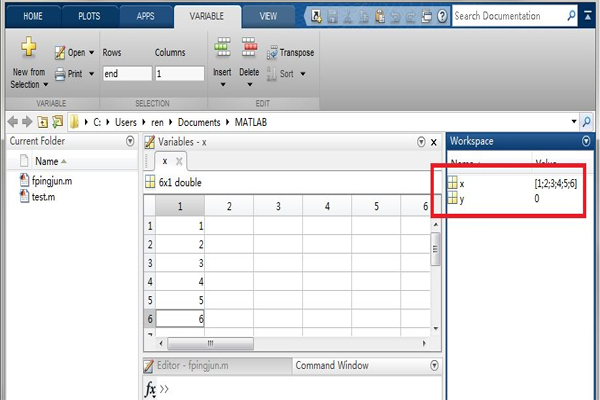The height and width of the screenshot is (400, 600).
Task: Switch to the APPS tab
Action: (x=145, y=16)
